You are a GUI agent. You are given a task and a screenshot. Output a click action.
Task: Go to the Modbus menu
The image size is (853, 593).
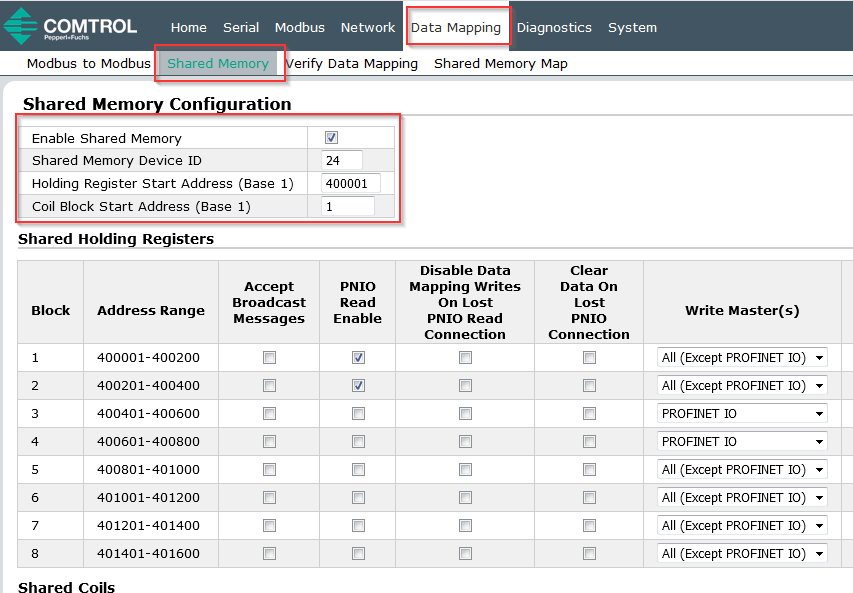point(300,27)
